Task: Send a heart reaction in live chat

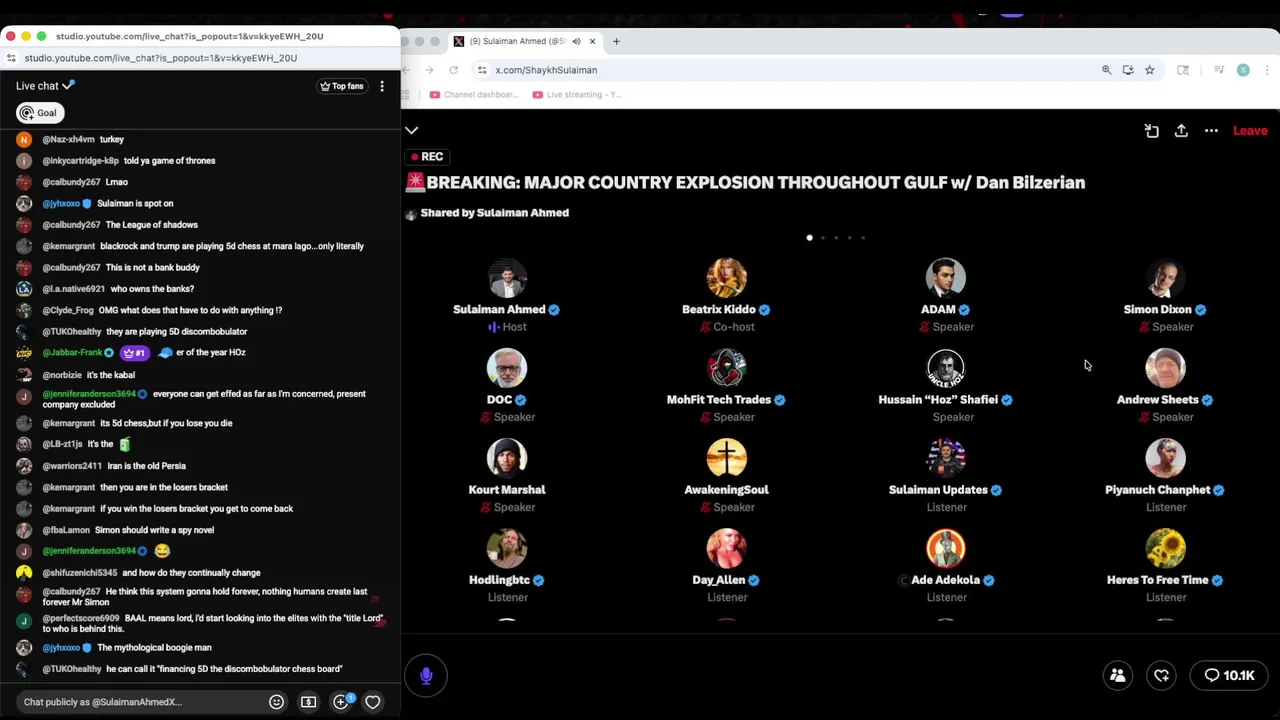Action: point(372,702)
